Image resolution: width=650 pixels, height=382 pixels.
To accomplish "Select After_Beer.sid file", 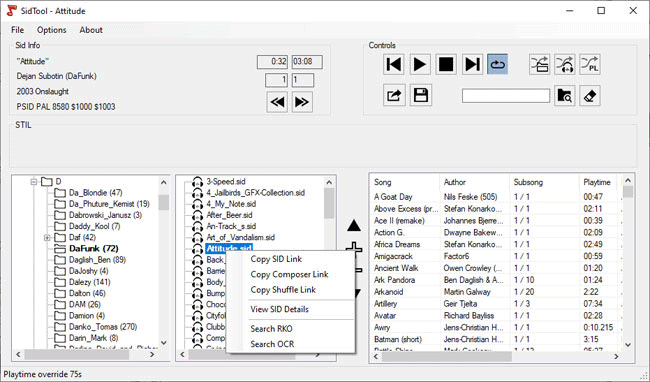I will click(229, 215).
